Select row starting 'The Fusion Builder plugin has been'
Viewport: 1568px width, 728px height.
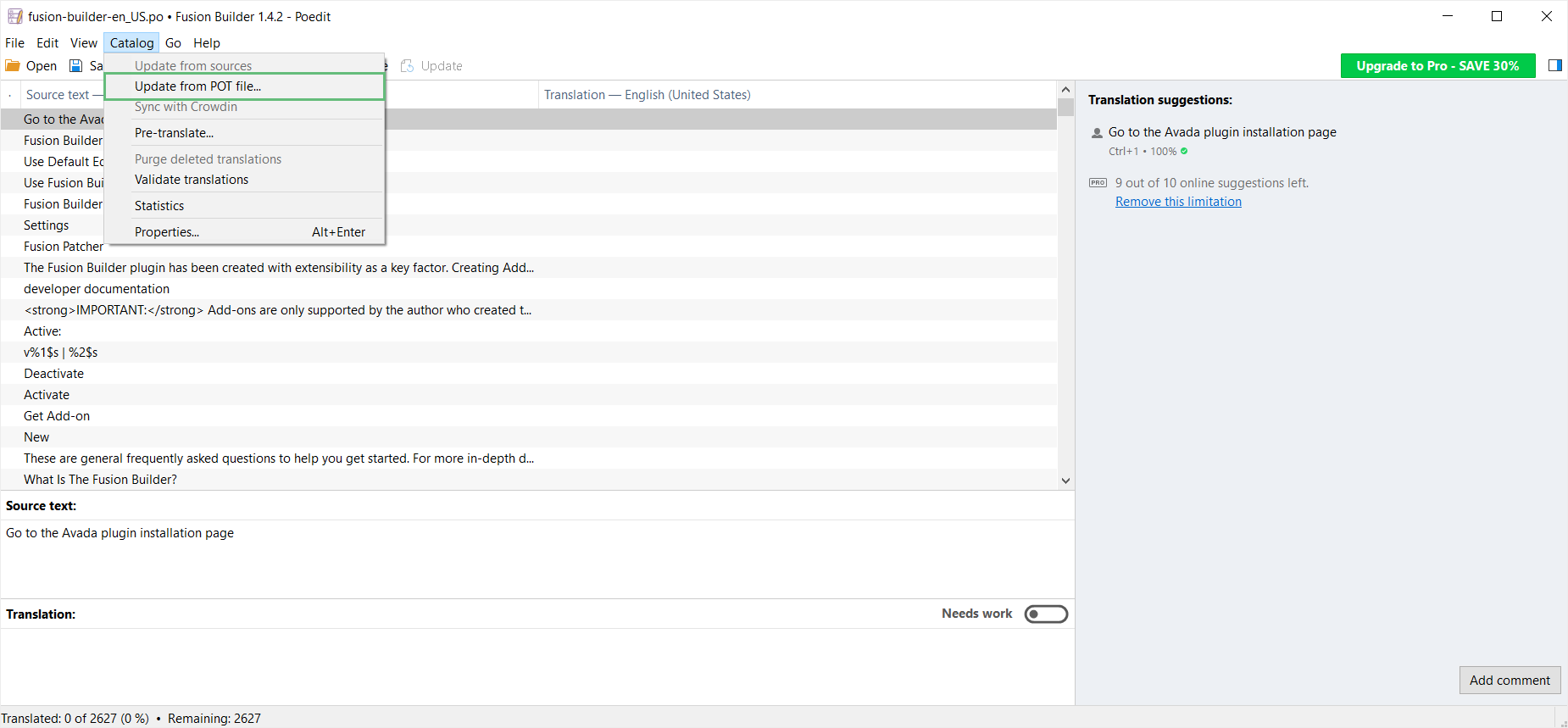point(529,268)
